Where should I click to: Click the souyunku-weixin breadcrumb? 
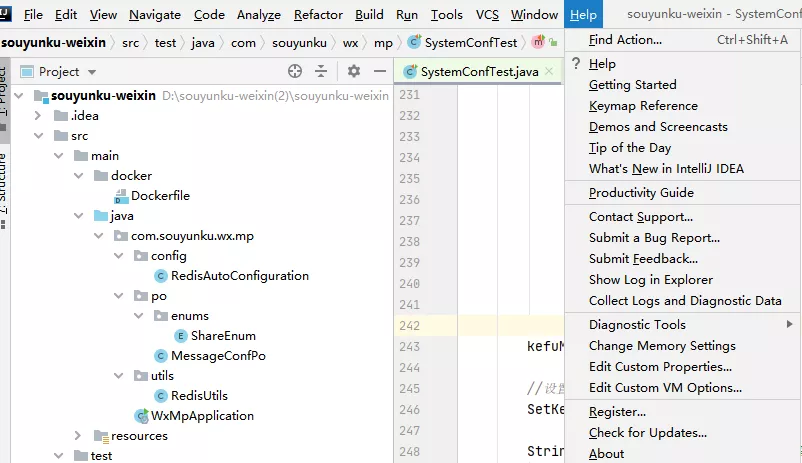click(x=53, y=42)
